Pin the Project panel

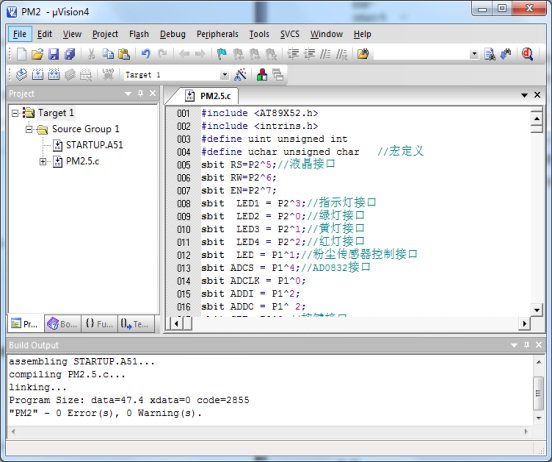[140, 93]
